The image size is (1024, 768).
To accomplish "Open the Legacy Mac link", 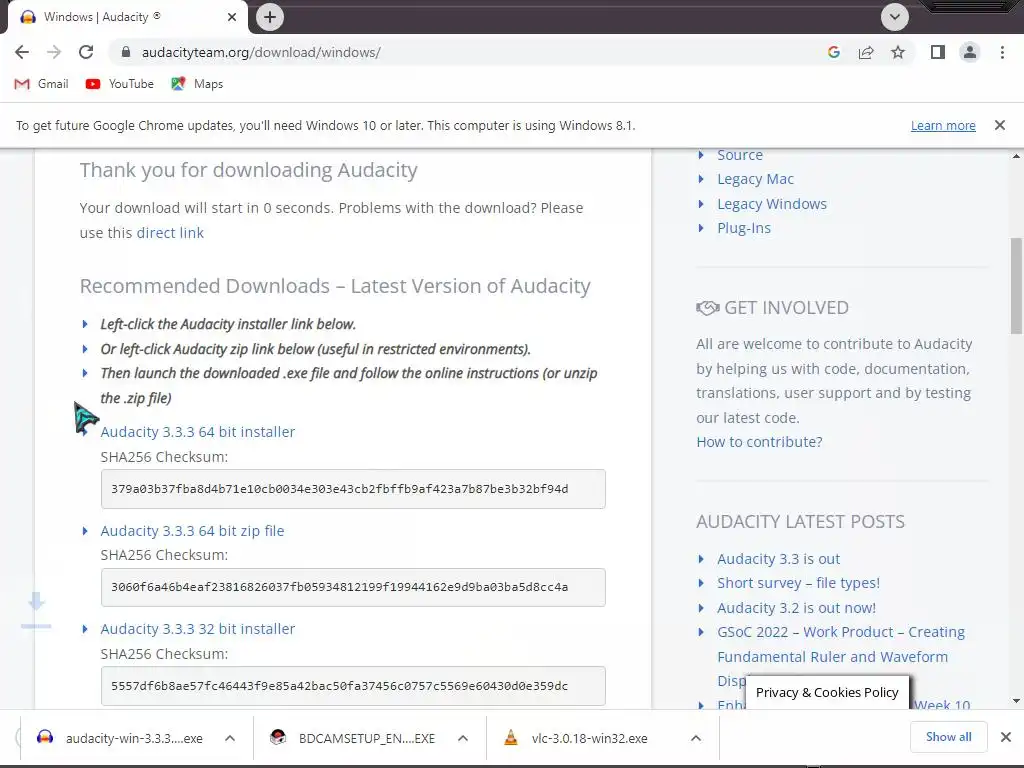I will 756,179.
